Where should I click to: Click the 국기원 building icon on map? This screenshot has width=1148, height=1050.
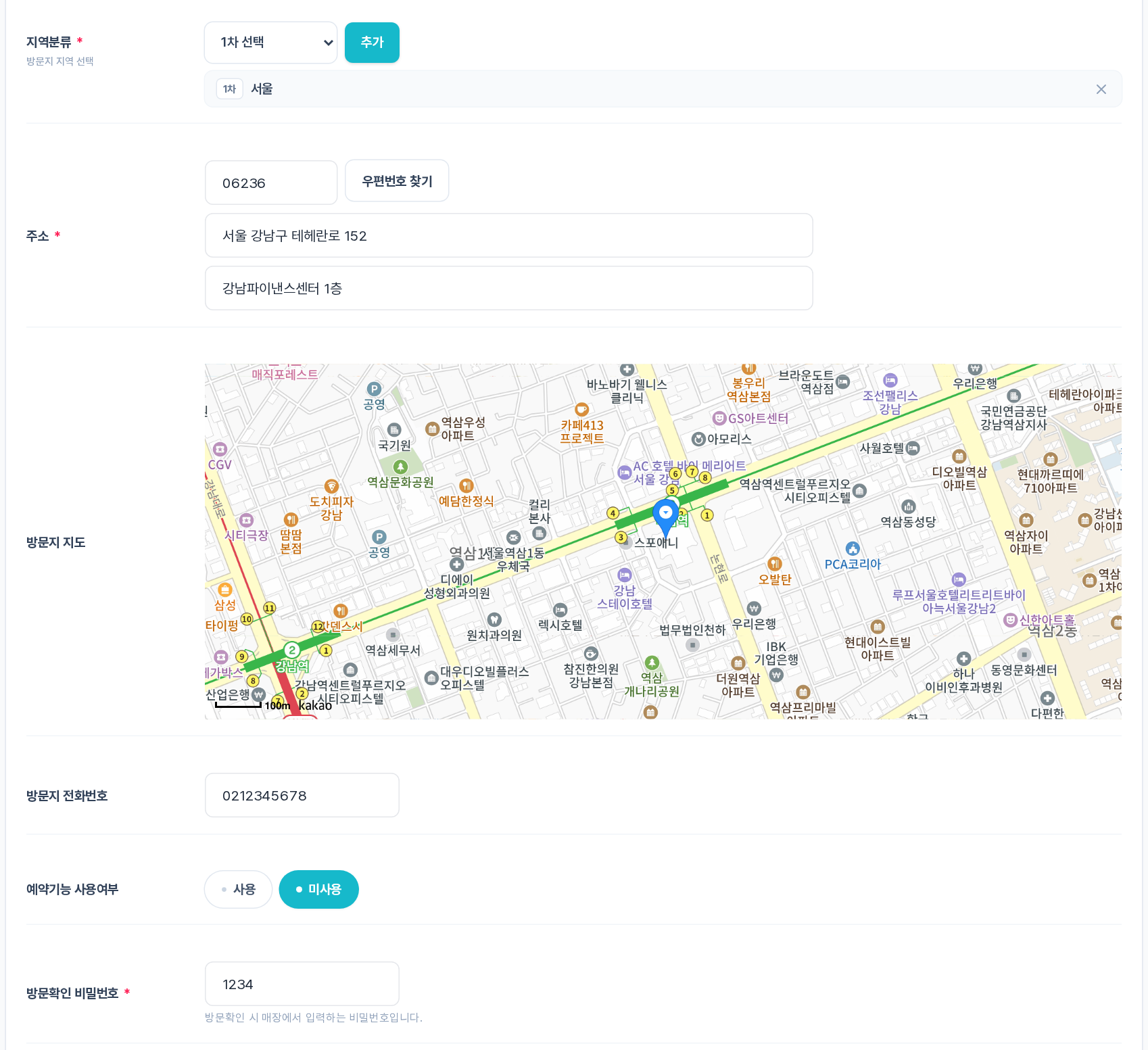[x=394, y=429]
